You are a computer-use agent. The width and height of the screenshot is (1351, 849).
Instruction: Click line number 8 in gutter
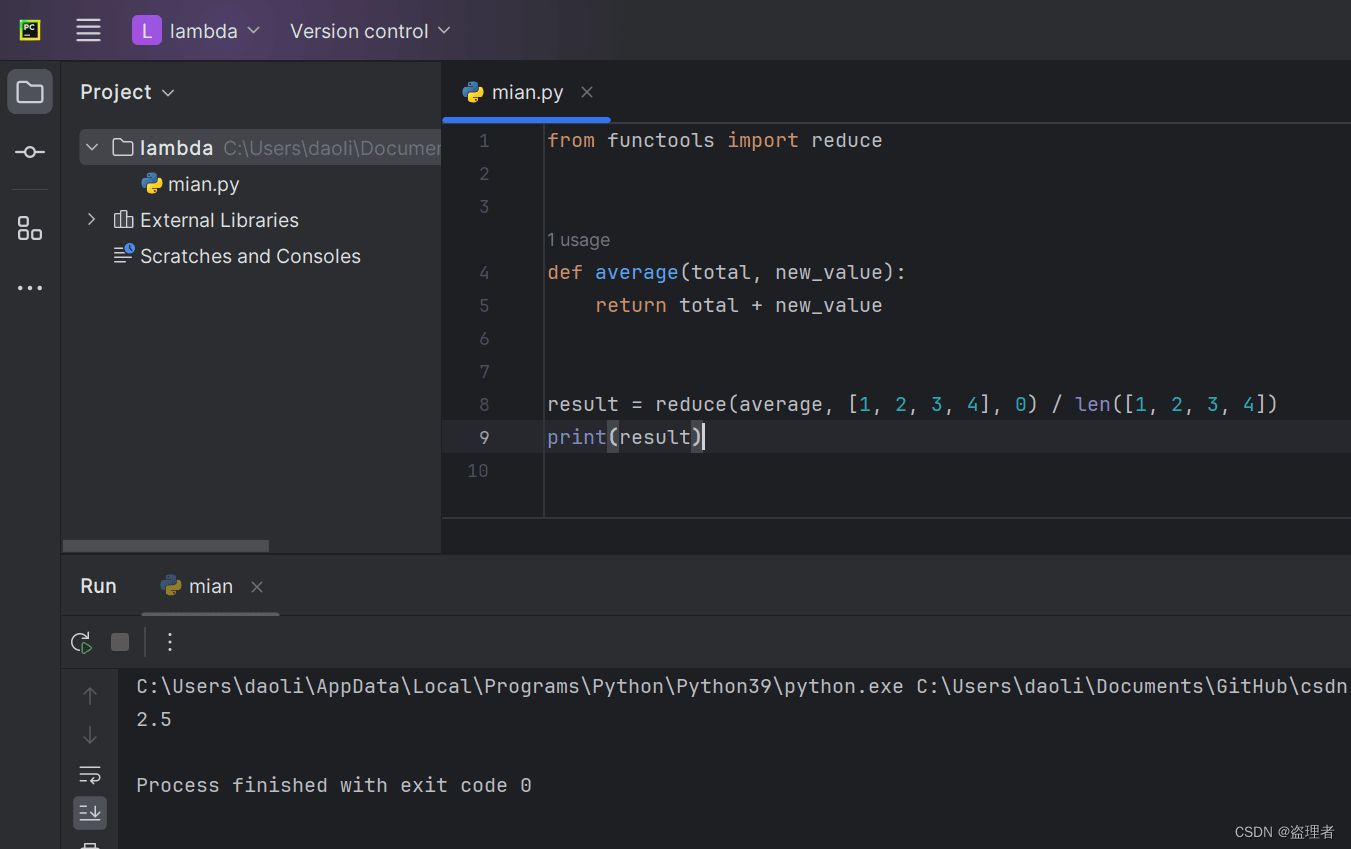[x=484, y=404]
